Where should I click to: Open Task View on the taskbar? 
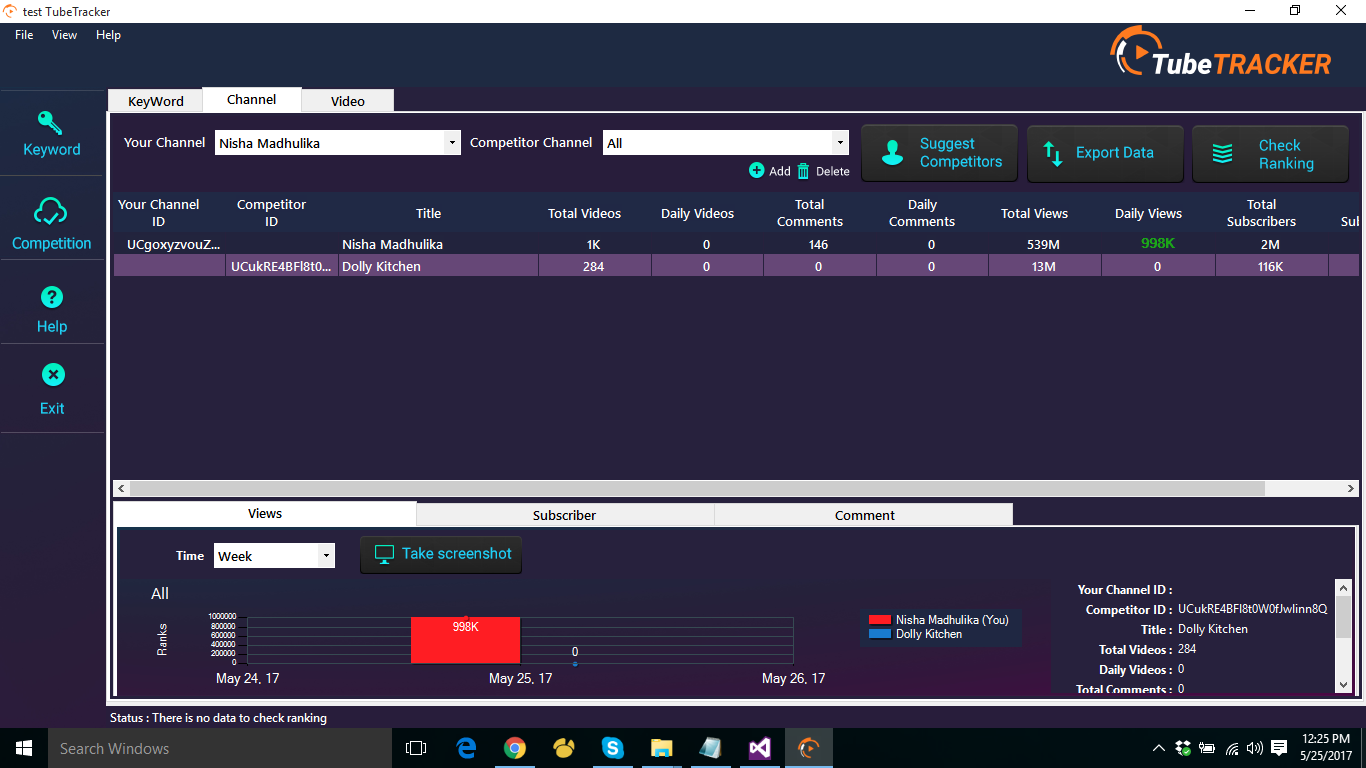(416, 748)
